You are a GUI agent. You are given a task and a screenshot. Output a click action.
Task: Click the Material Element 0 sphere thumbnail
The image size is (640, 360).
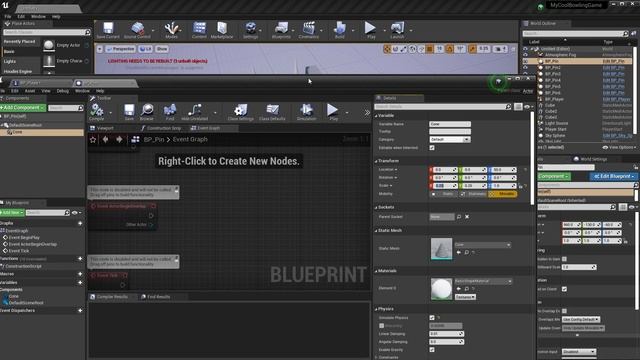pyautogui.click(x=441, y=289)
